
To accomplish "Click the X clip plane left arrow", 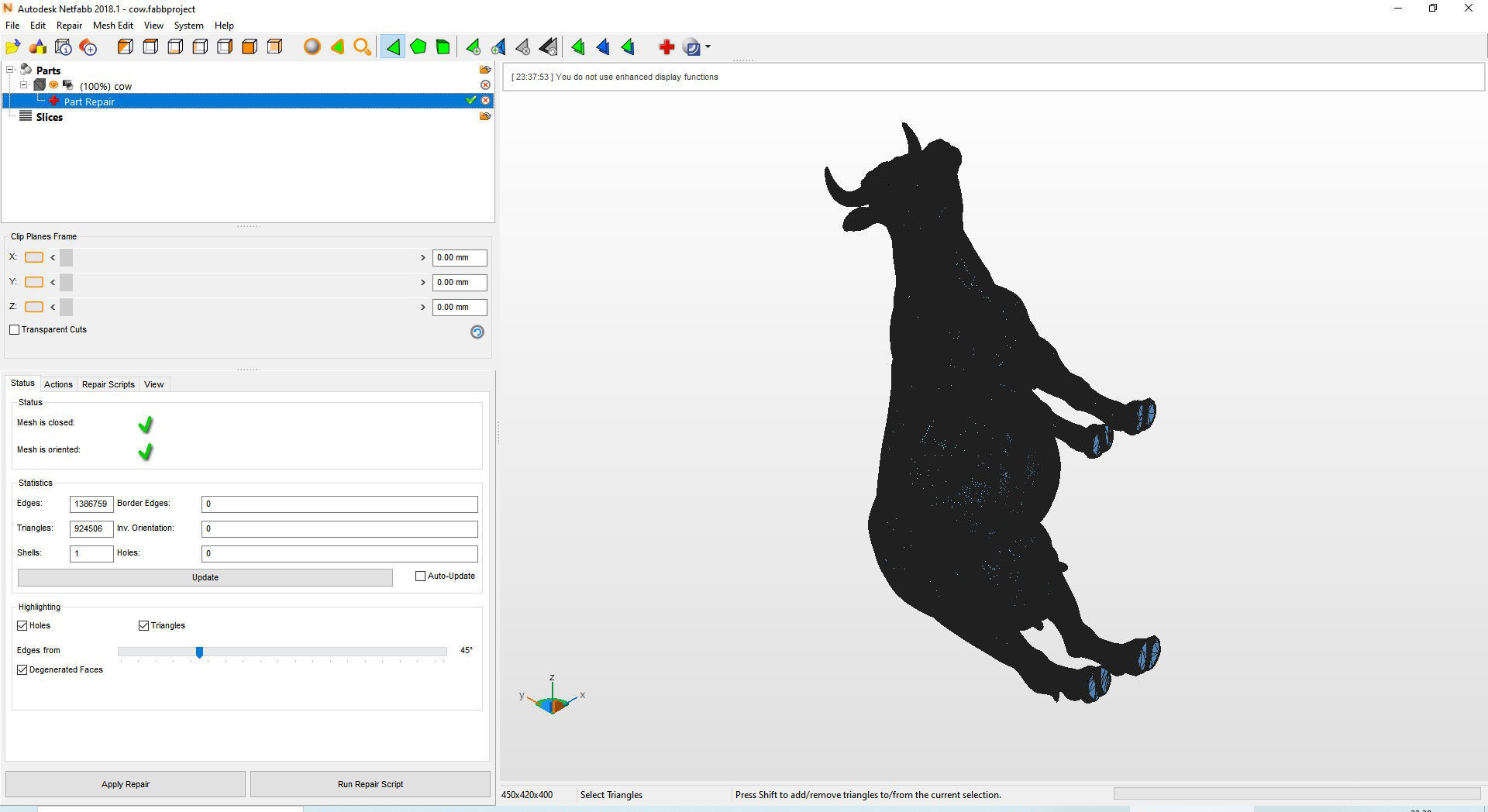I will click(53, 257).
